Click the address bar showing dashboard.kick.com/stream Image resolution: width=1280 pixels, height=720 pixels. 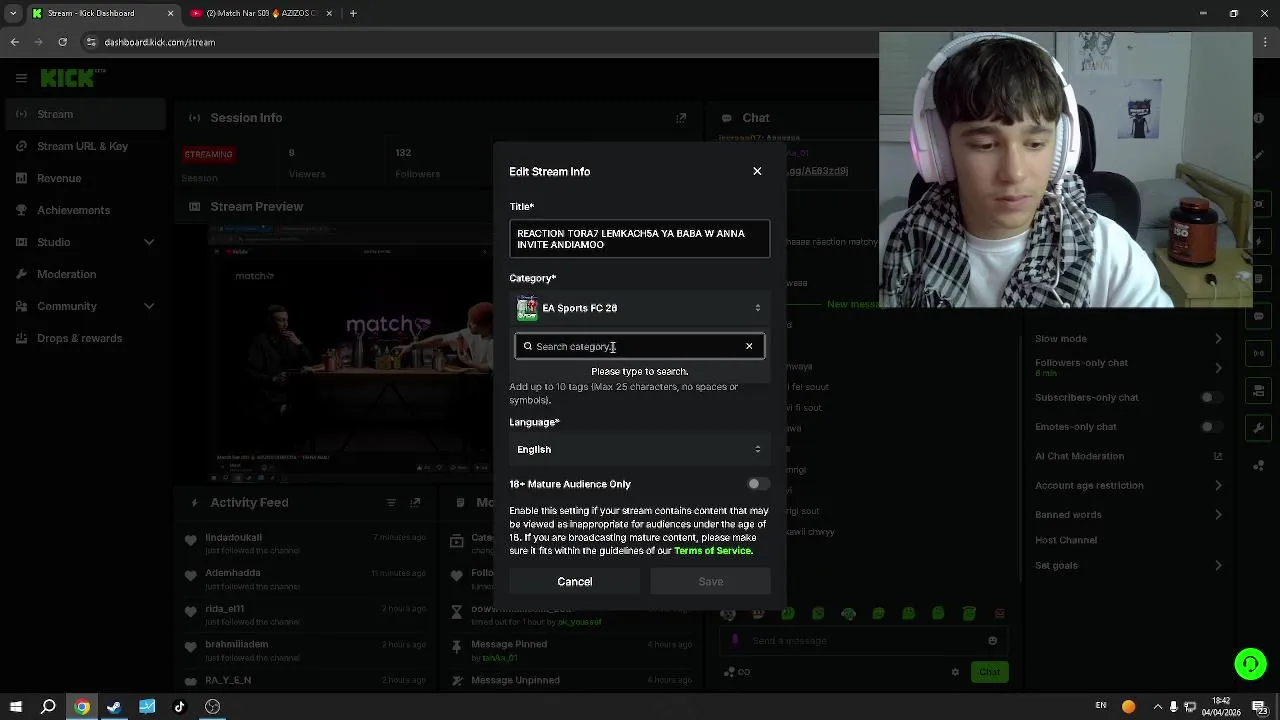[x=160, y=42]
